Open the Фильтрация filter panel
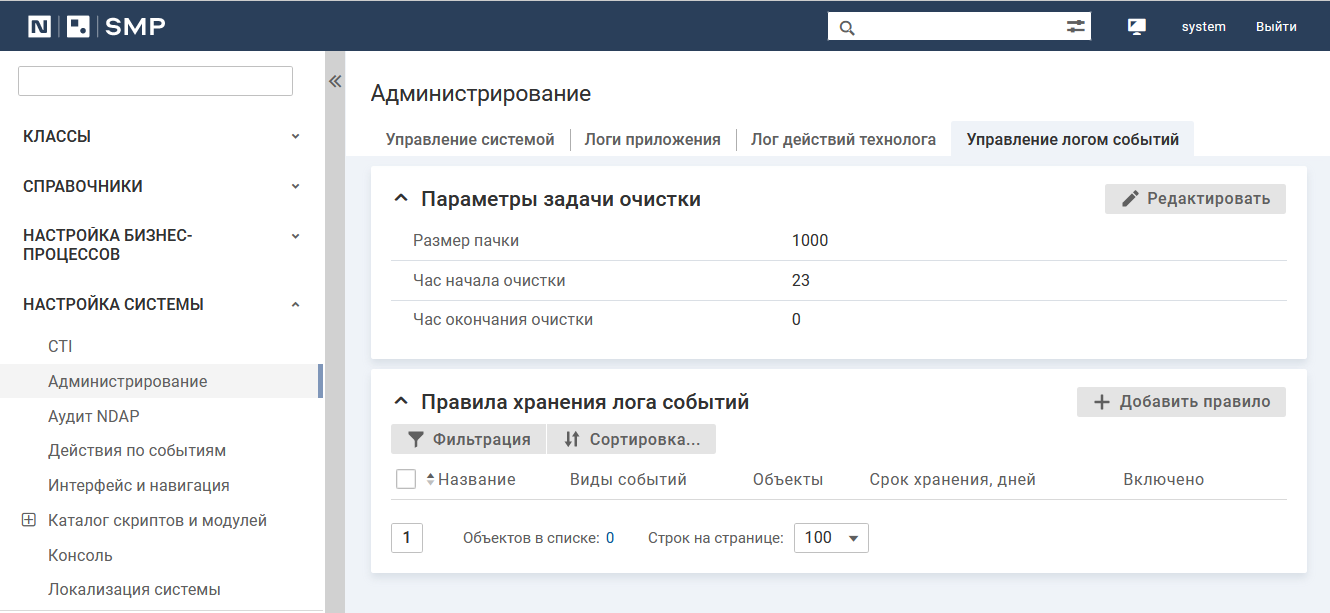 click(x=468, y=439)
